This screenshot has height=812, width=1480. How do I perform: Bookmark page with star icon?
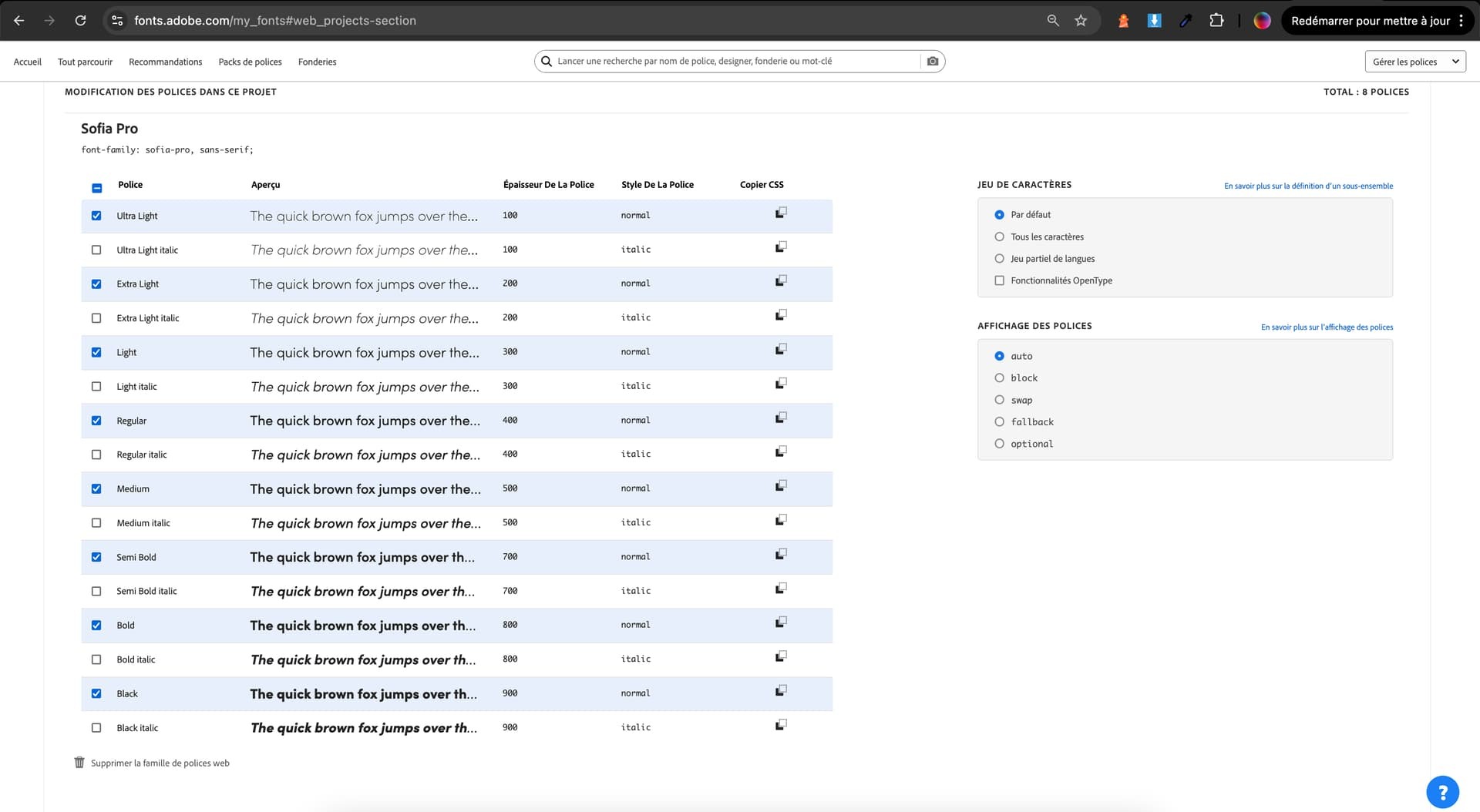coord(1081,21)
